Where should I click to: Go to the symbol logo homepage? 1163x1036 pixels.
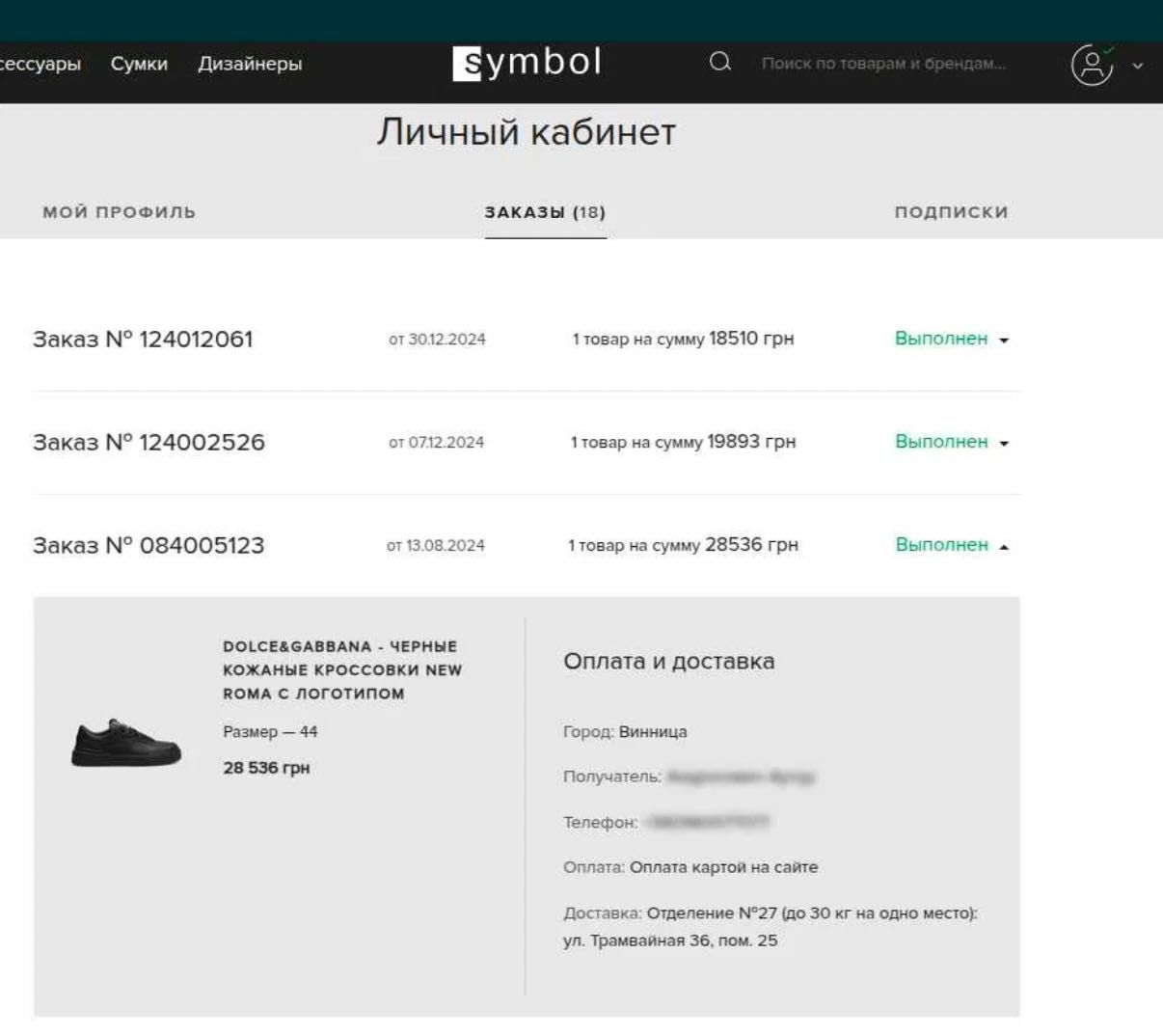point(527,63)
